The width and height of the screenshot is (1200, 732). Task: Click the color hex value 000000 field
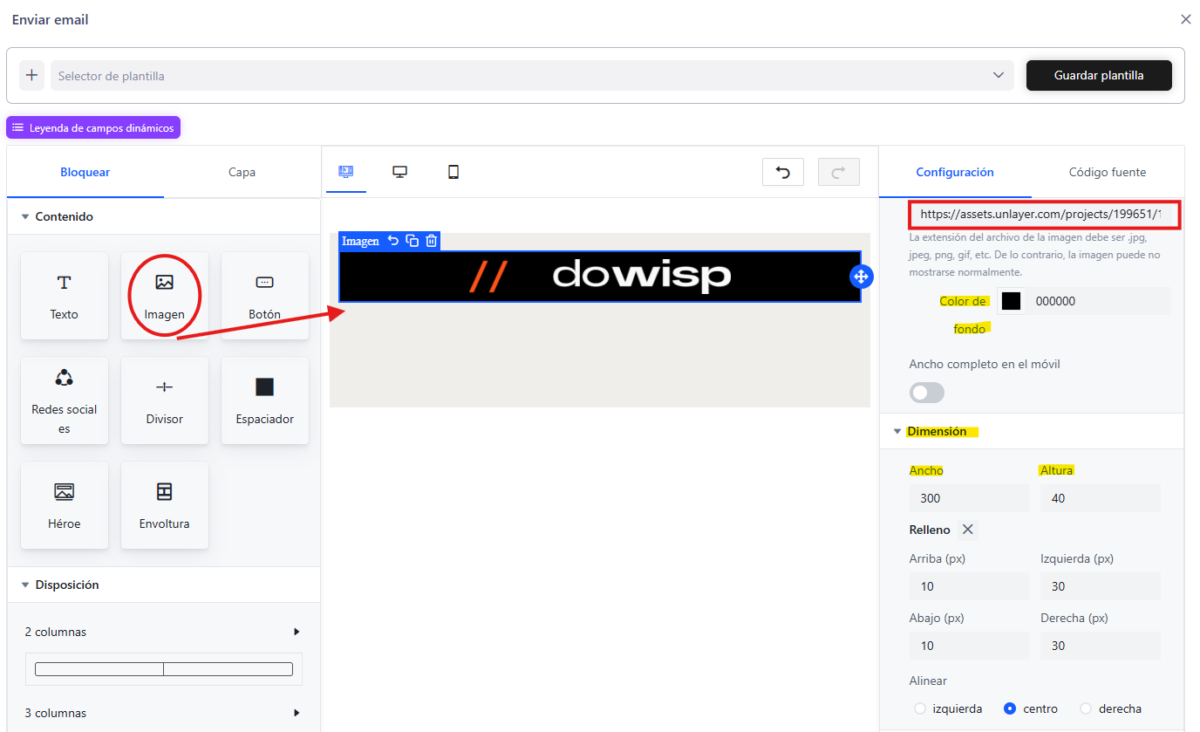click(x=1100, y=301)
